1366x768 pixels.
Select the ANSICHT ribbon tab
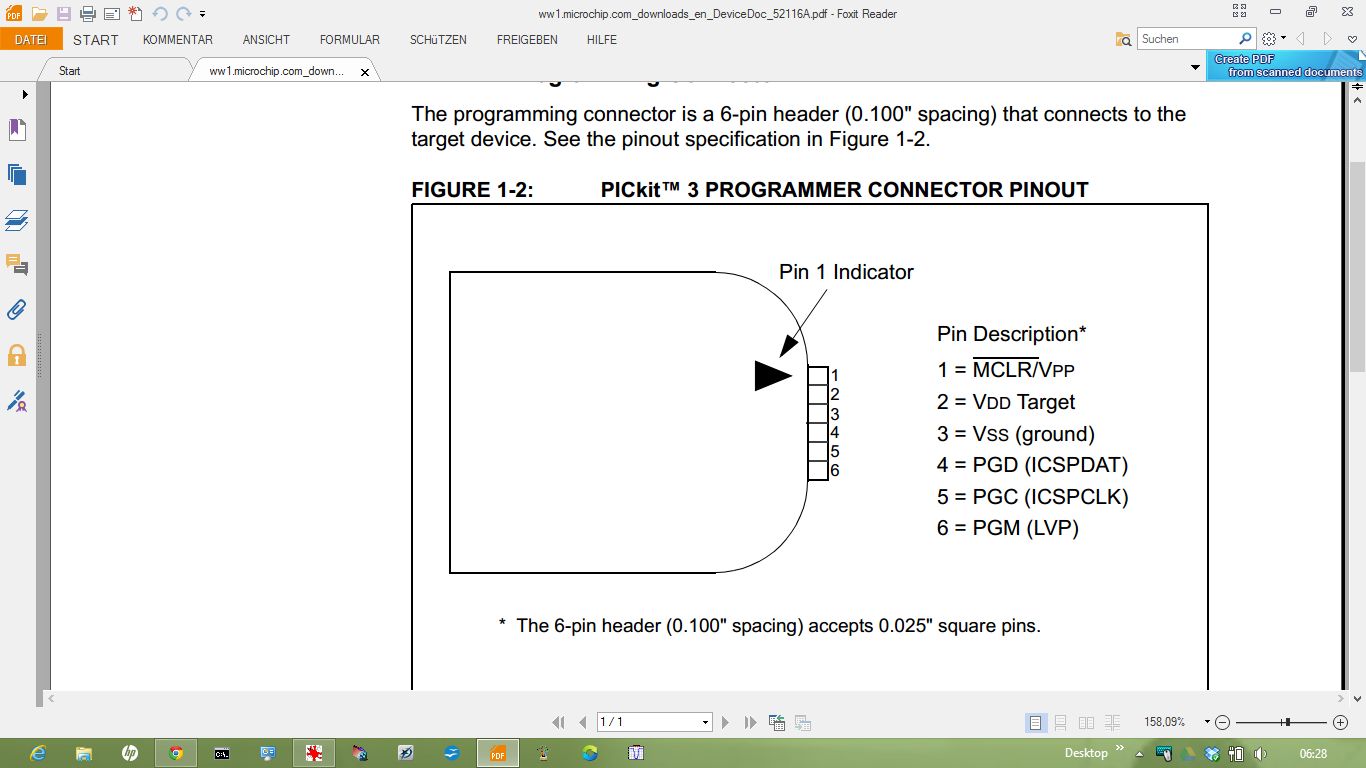[266, 40]
